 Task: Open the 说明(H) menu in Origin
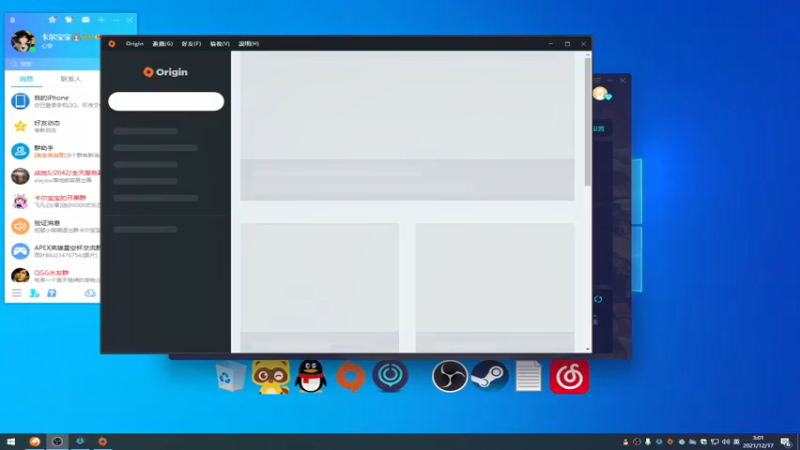click(248, 44)
